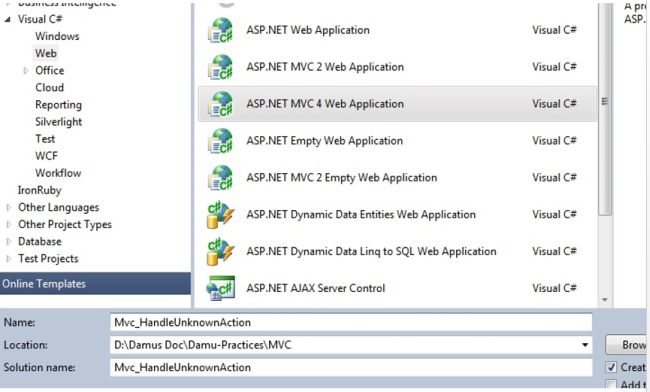Select the Test Projects tree item
Screen dimensions: 650x392
pos(49,259)
